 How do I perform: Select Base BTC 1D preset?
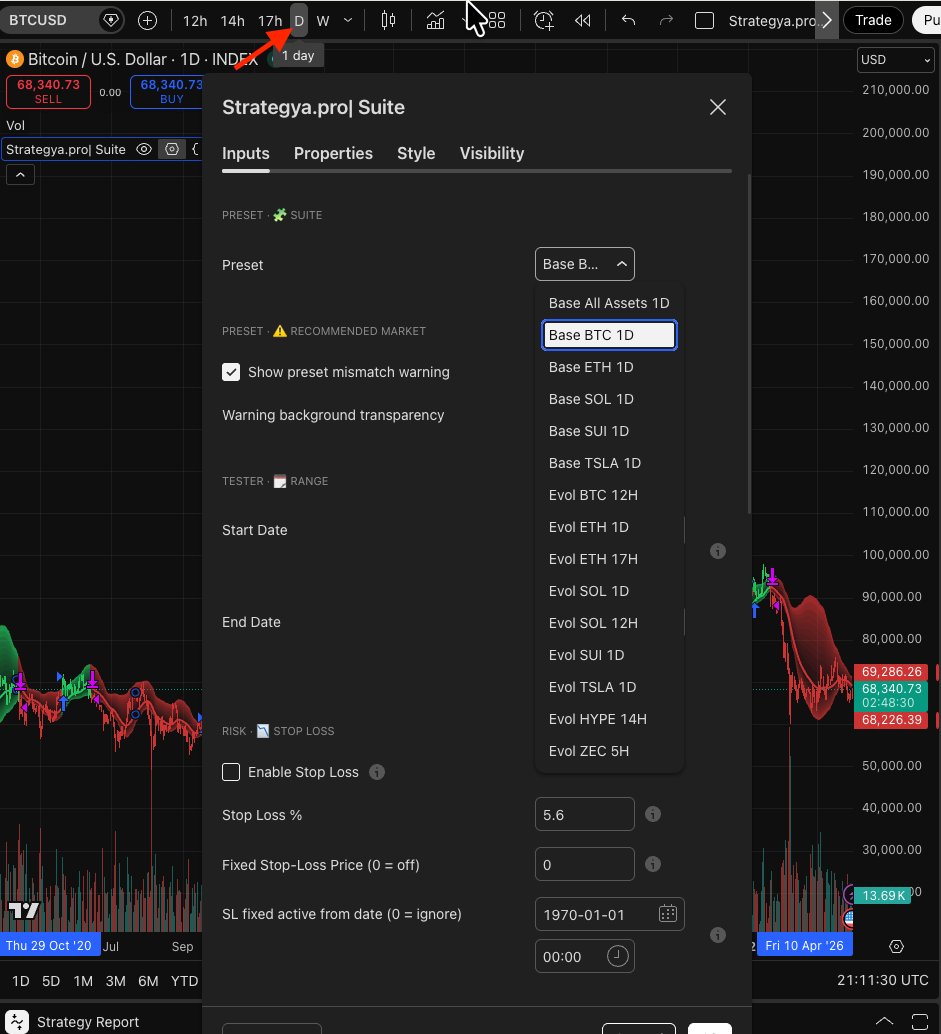pyautogui.click(x=609, y=335)
